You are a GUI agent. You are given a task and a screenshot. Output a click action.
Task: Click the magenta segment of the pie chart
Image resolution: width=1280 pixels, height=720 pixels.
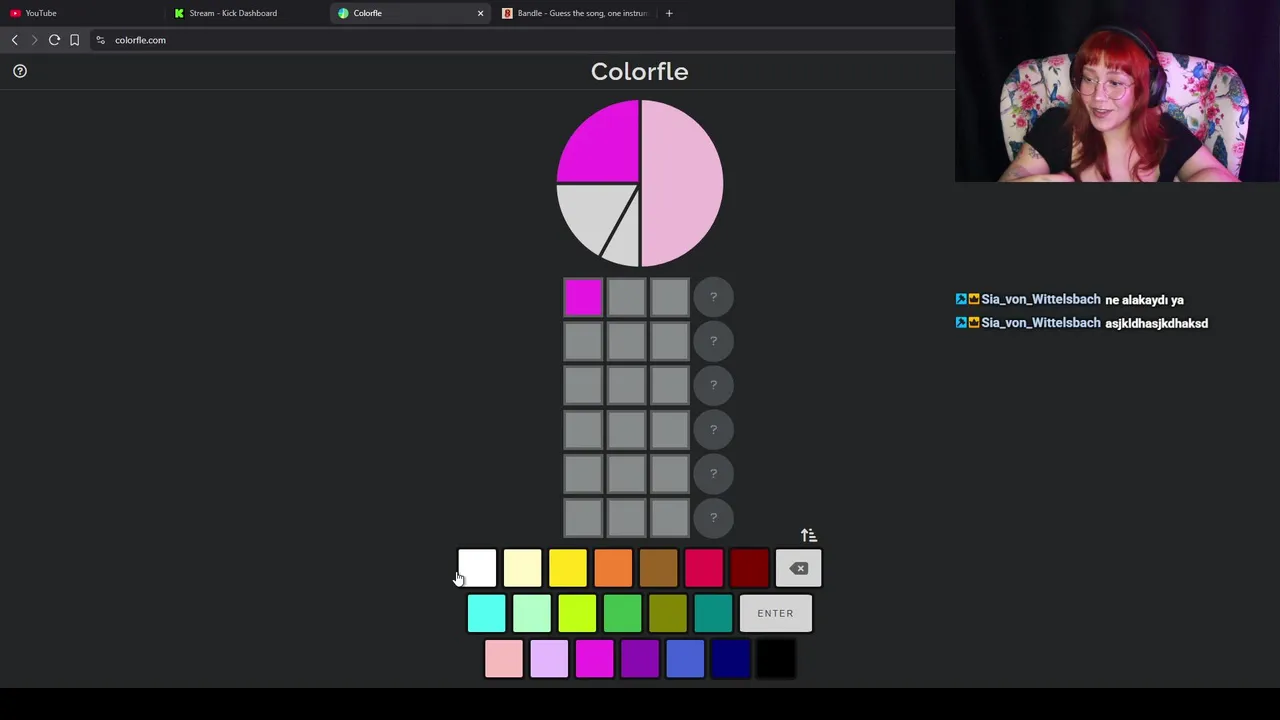click(x=603, y=147)
